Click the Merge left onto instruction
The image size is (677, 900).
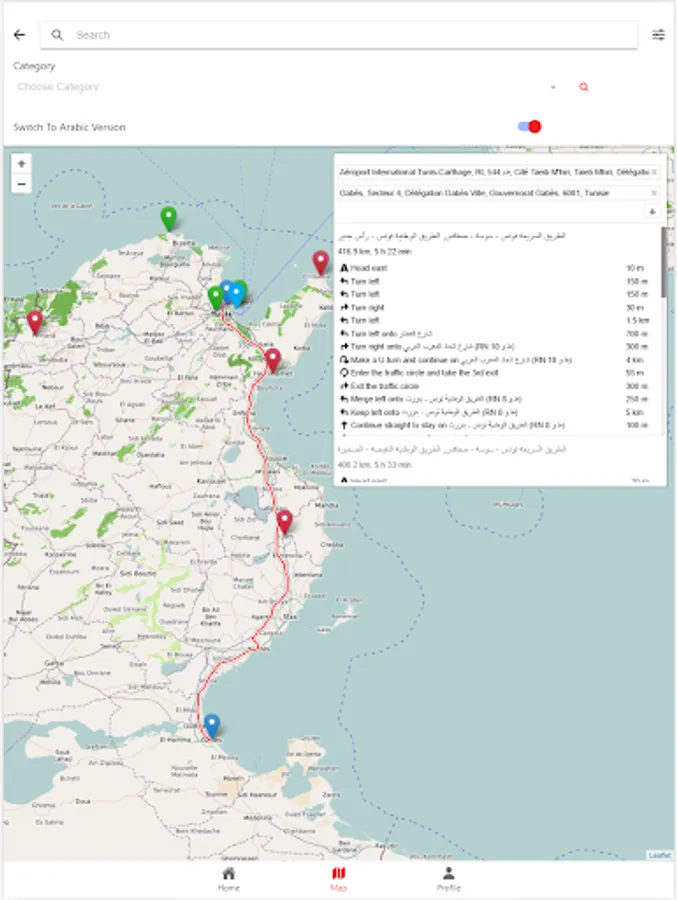[494, 399]
